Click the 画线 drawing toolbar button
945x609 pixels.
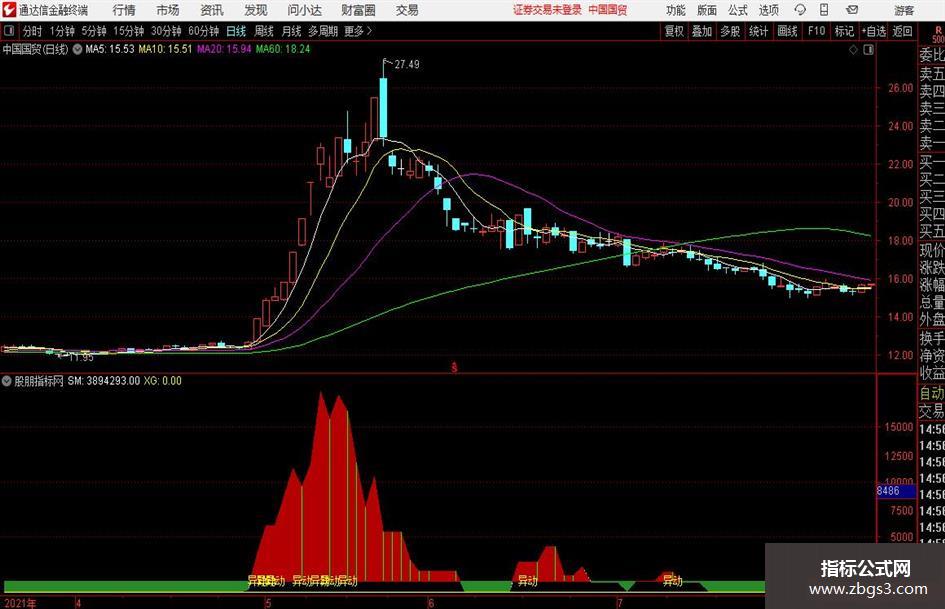[x=787, y=31]
